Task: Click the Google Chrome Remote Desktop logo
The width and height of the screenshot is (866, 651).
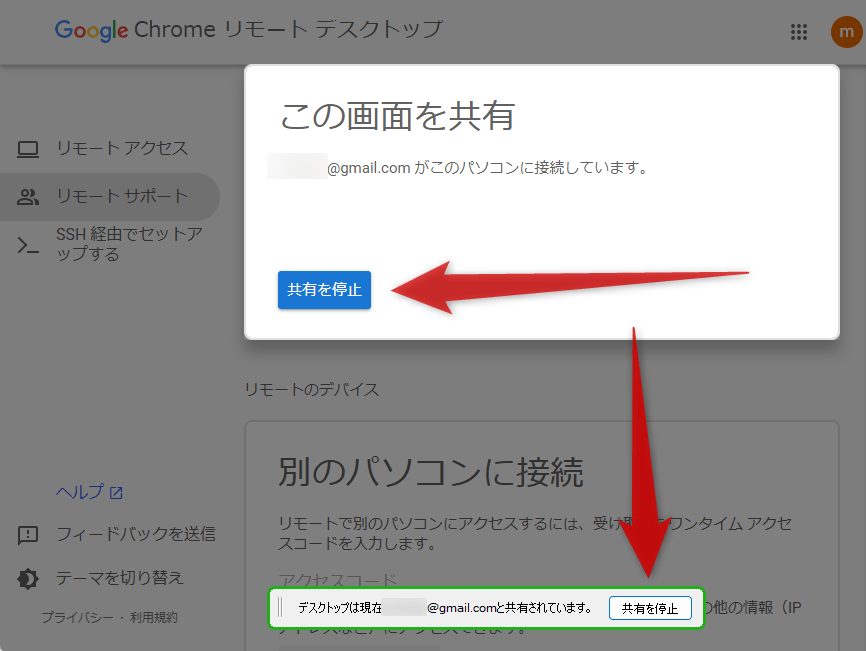Action: pyautogui.click(x=249, y=29)
